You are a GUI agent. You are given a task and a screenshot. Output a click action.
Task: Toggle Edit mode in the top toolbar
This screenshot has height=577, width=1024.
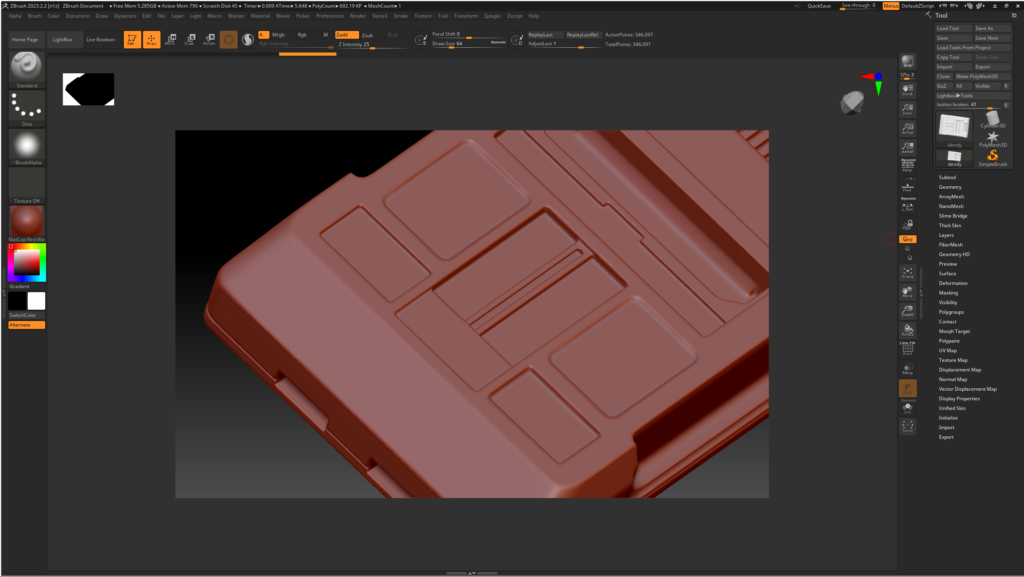click(x=133, y=39)
